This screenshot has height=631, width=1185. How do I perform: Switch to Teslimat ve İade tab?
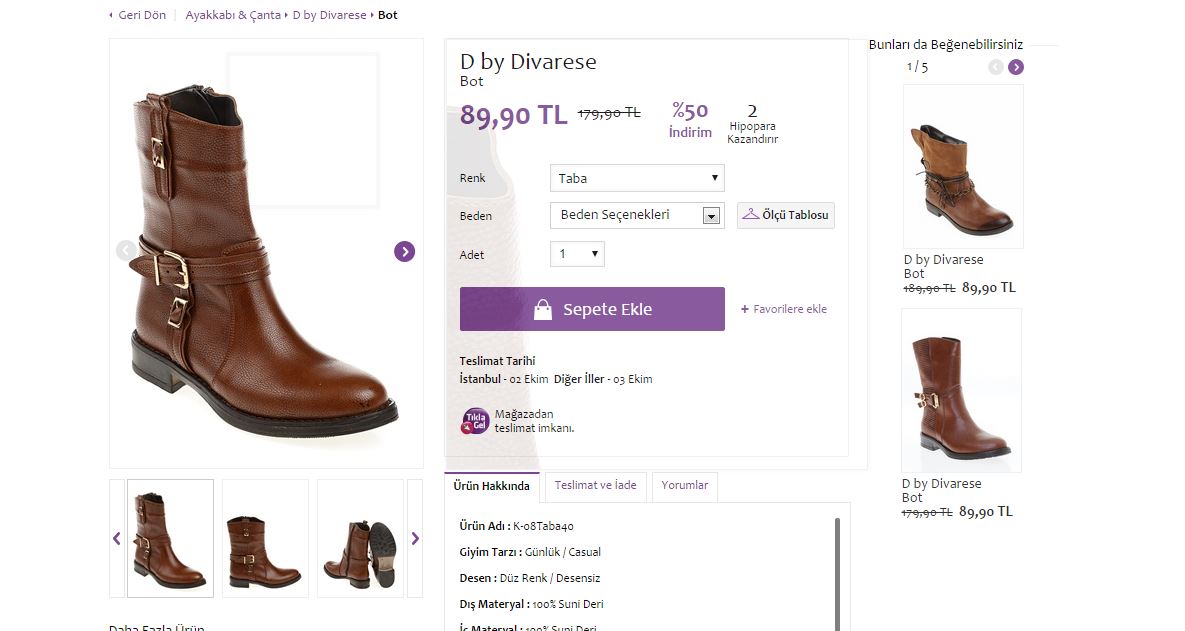click(x=596, y=486)
